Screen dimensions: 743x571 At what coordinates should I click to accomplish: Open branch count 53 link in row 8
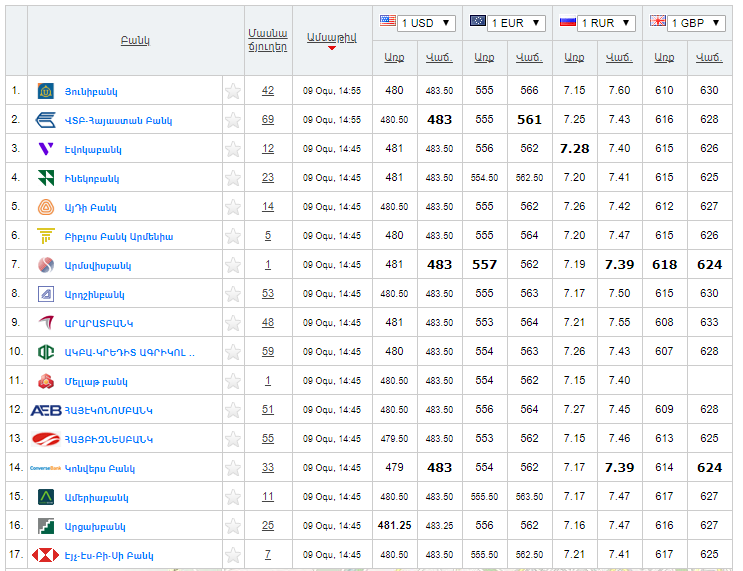point(268,294)
